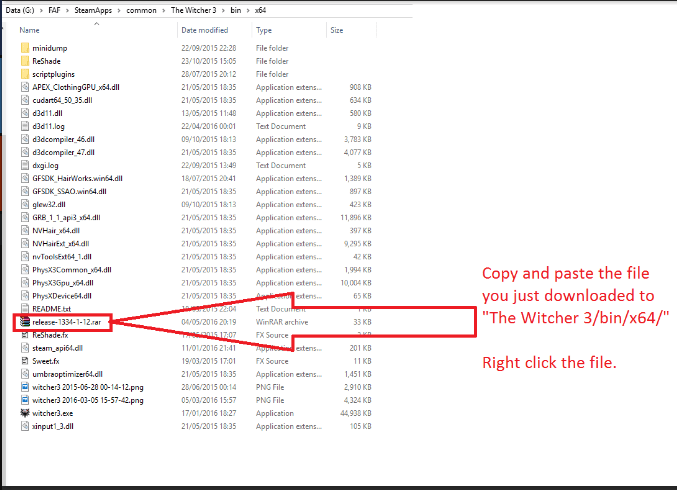Expand chevron after SteamApps breadcrumb

tap(119, 10)
